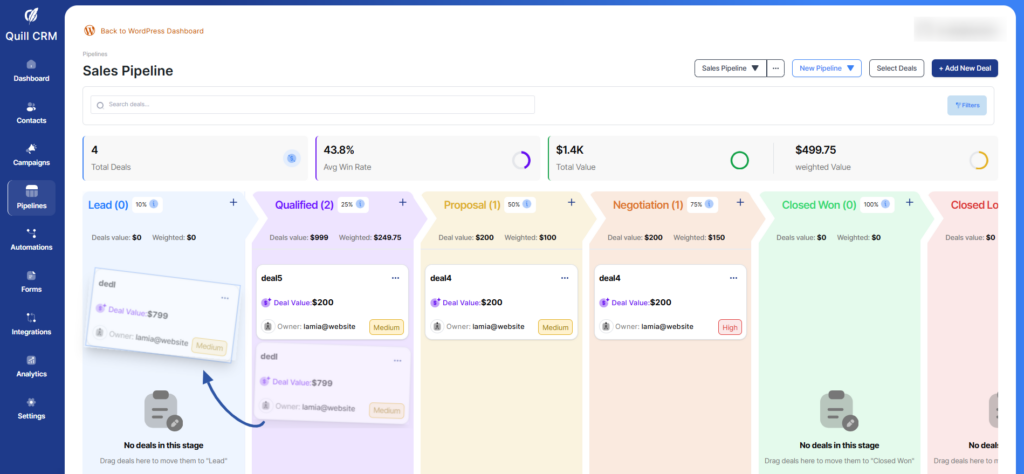1024x474 pixels.
Task: Select the Pipelines sidebar tab
Action: [31, 197]
